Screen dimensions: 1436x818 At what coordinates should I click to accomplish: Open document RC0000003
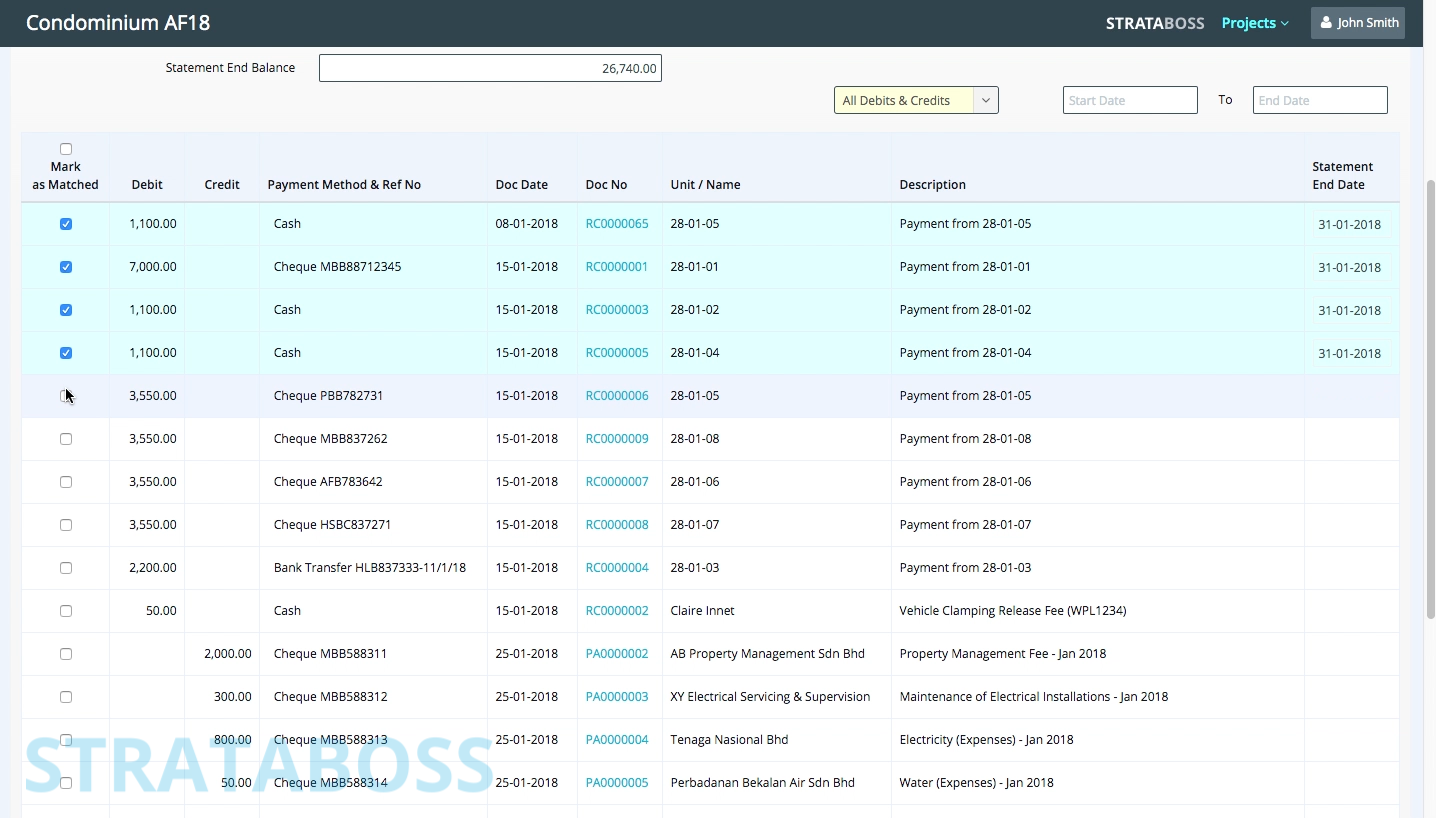(617, 310)
